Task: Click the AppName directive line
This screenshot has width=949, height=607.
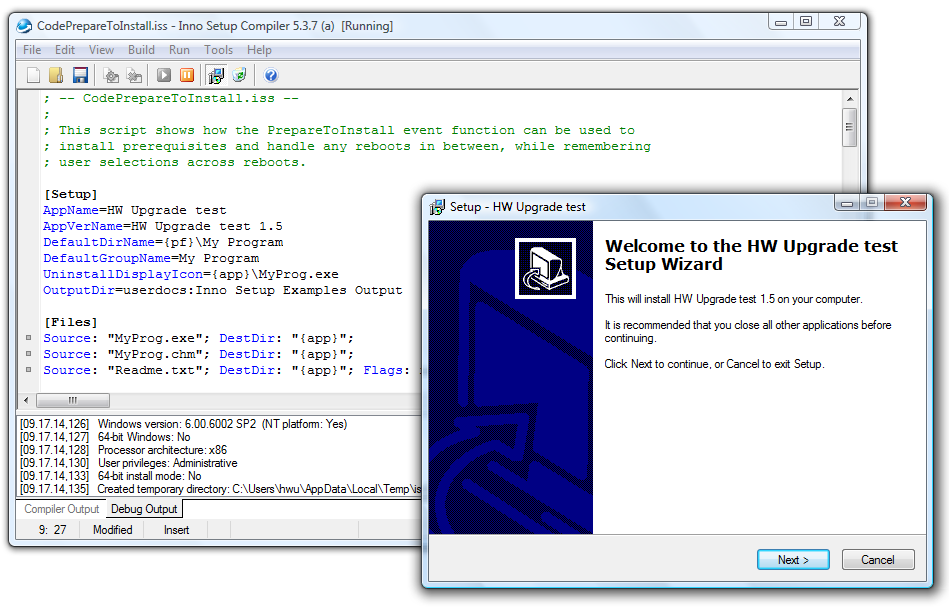Action: pyautogui.click(x=134, y=210)
